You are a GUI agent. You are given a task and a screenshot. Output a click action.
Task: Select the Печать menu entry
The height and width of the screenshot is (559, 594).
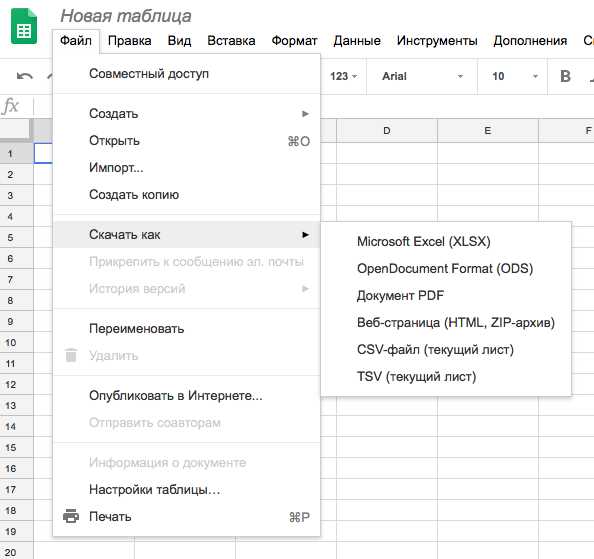point(186,516)
